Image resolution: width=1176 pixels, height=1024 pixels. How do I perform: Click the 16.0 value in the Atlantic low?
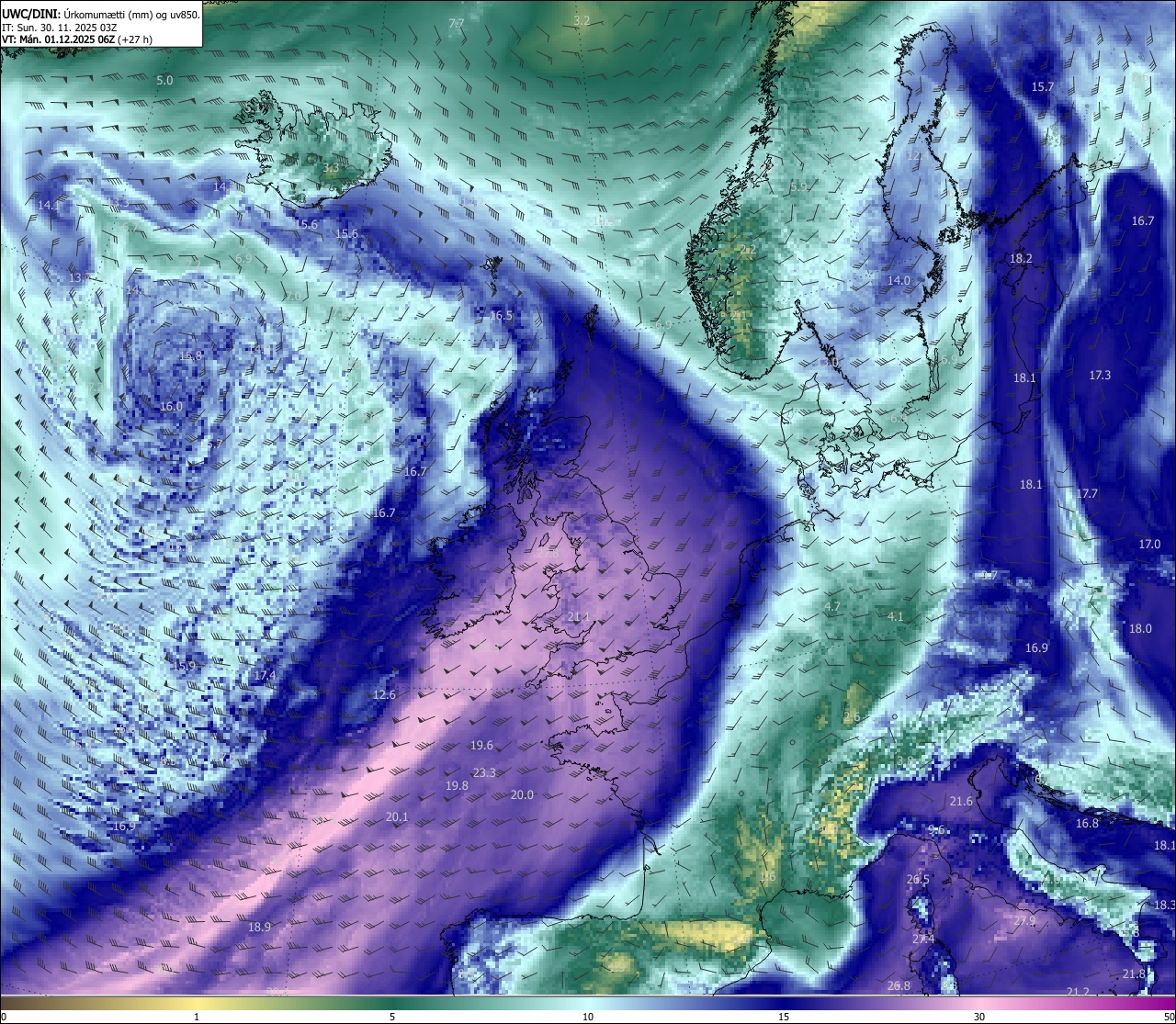171,407
